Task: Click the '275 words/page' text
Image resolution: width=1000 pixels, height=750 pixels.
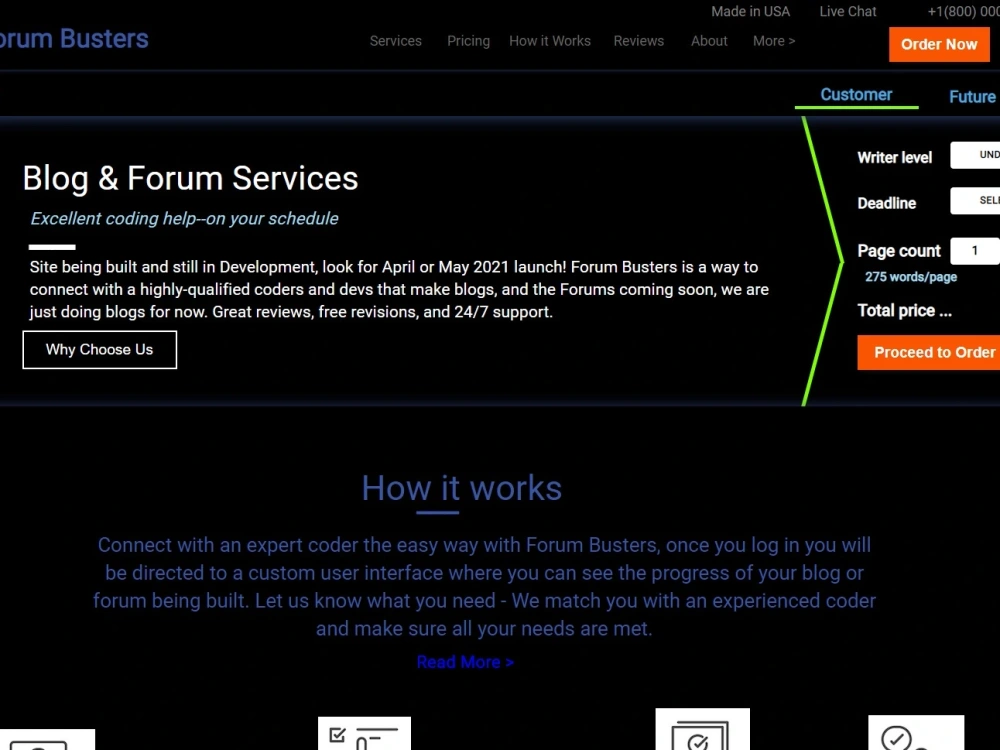Action: (x=911, y=277)
